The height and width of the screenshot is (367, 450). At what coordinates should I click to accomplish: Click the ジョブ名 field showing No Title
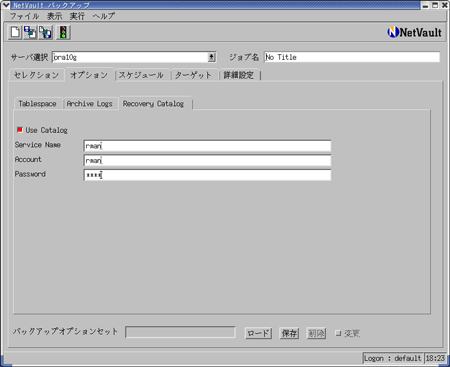coord(352,57)
